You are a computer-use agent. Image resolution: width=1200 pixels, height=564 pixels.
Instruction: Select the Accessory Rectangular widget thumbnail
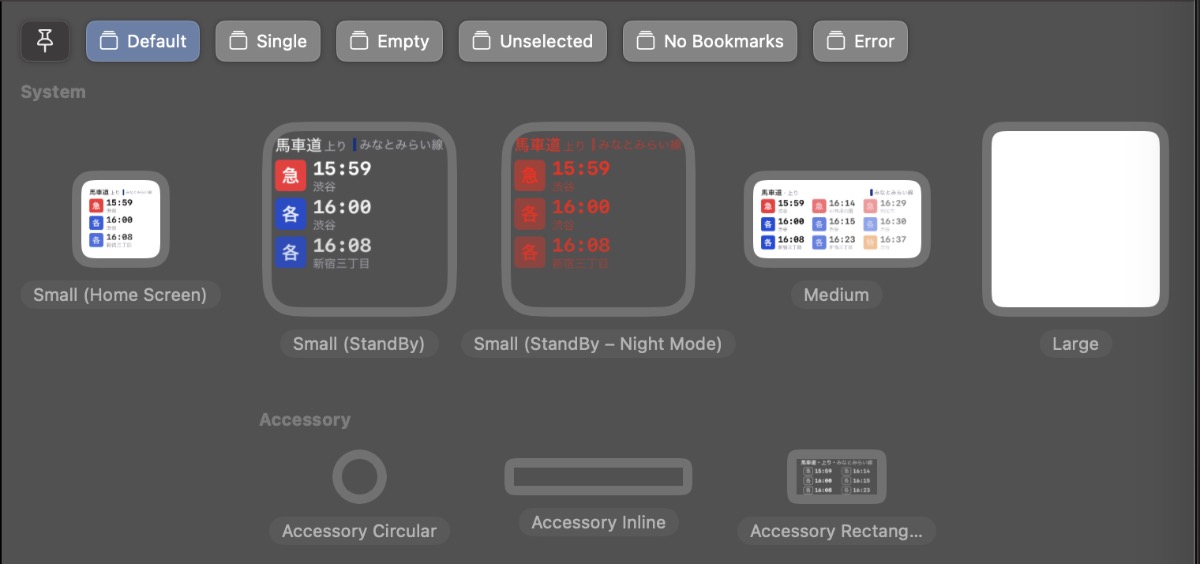(836, 476)
